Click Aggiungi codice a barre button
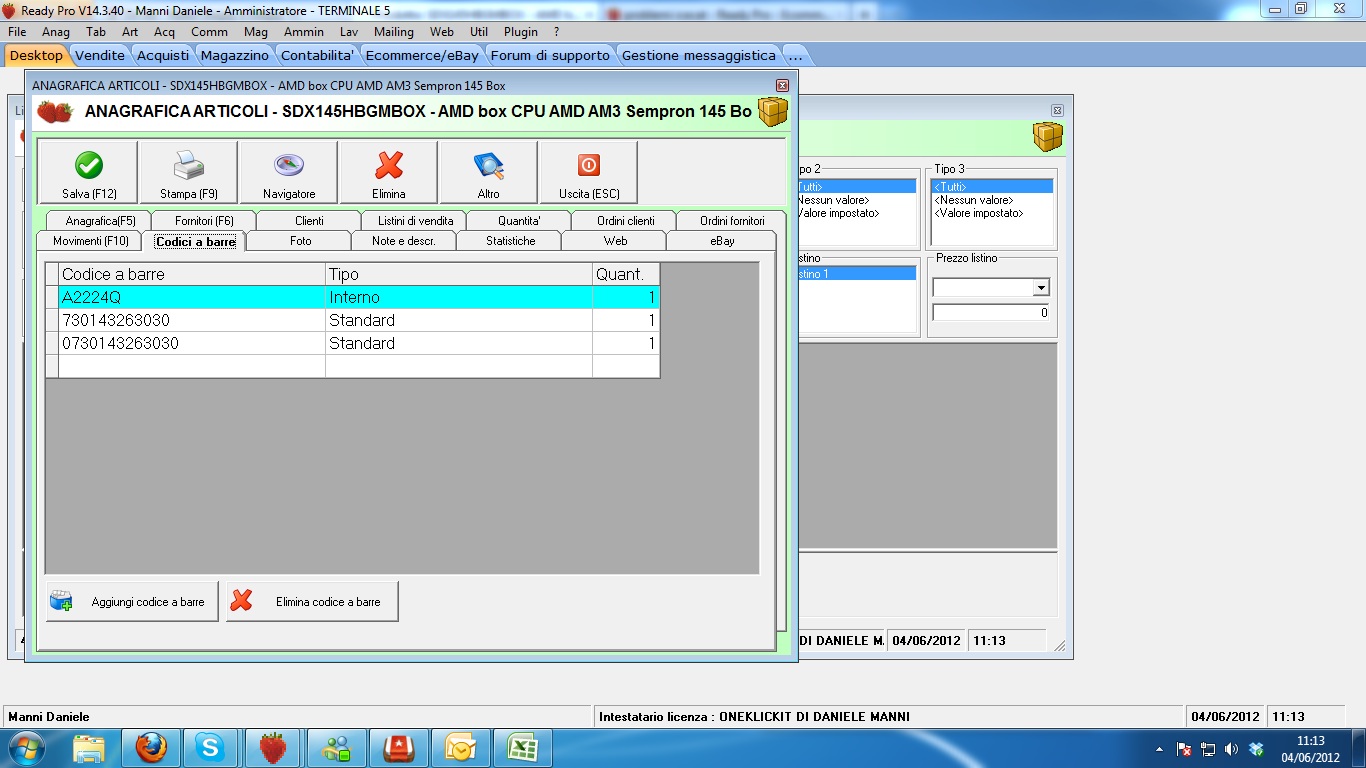 [132, 602]
